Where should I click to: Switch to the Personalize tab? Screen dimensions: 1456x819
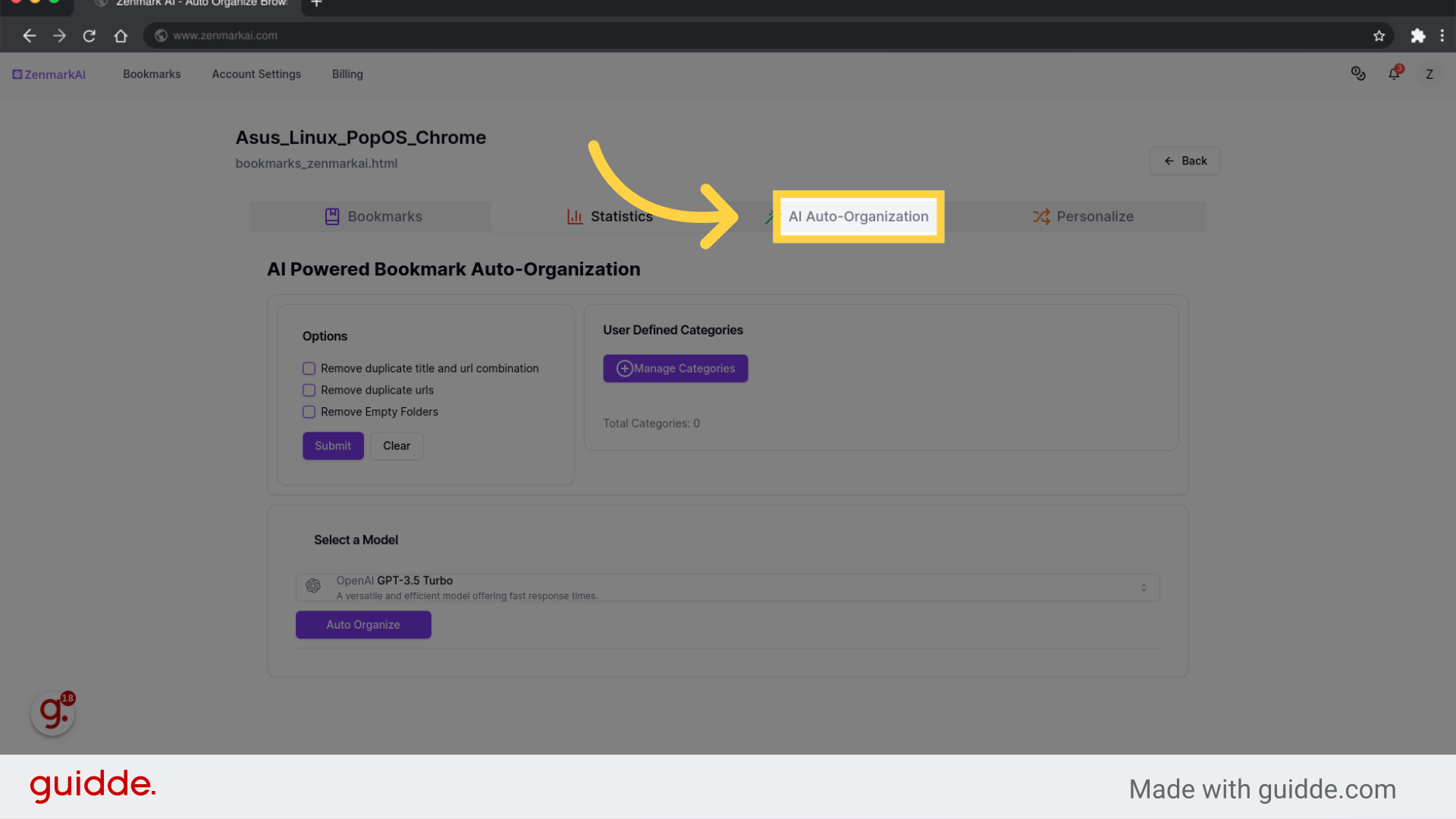click(1082, 216)
